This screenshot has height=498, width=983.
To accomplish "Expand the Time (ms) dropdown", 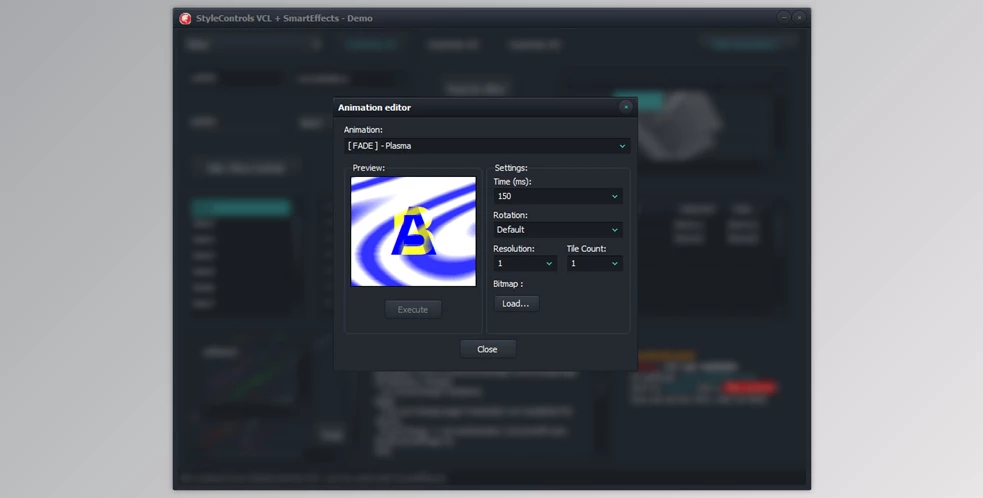I will point(557,196).
